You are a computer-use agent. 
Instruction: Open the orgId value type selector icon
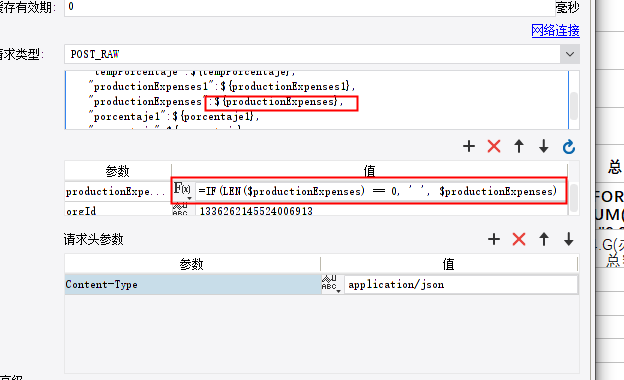tap(180, 209)
